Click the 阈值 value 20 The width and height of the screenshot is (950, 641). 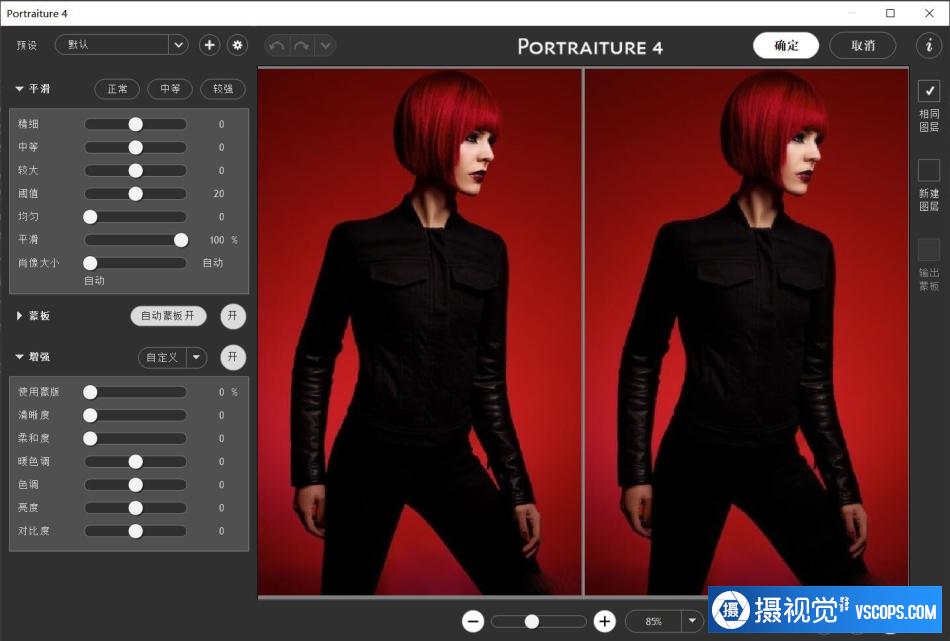pos(219,194)
